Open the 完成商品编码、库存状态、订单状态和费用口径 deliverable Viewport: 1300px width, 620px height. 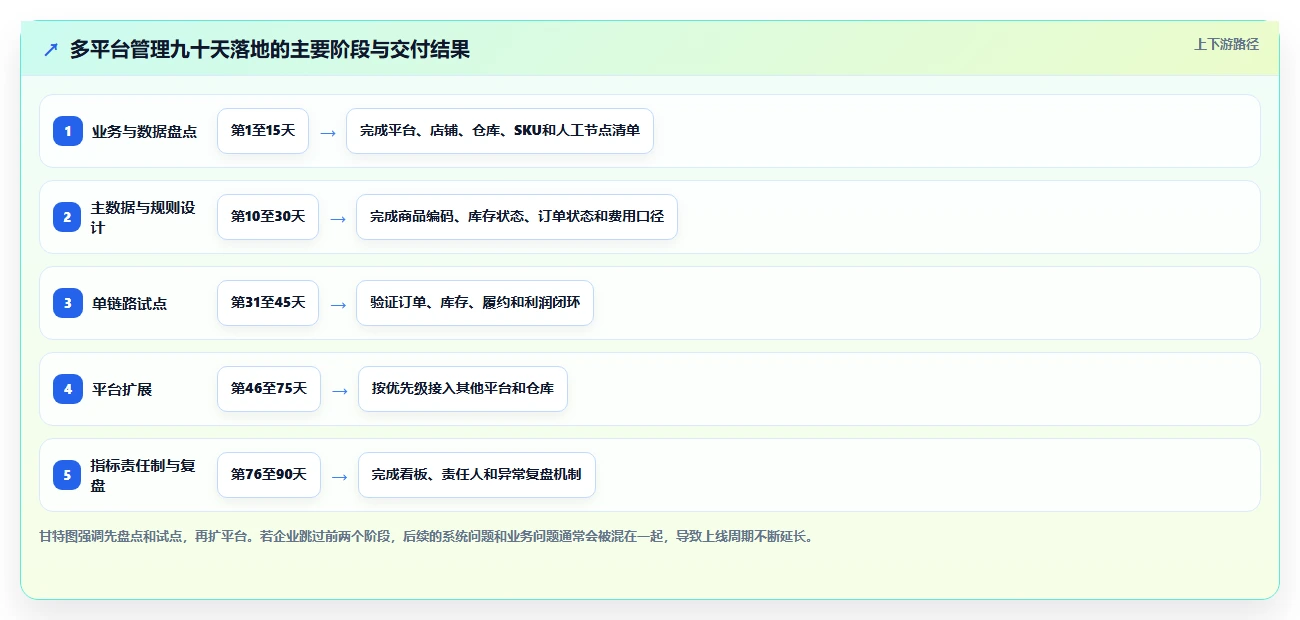pos(517,217)
